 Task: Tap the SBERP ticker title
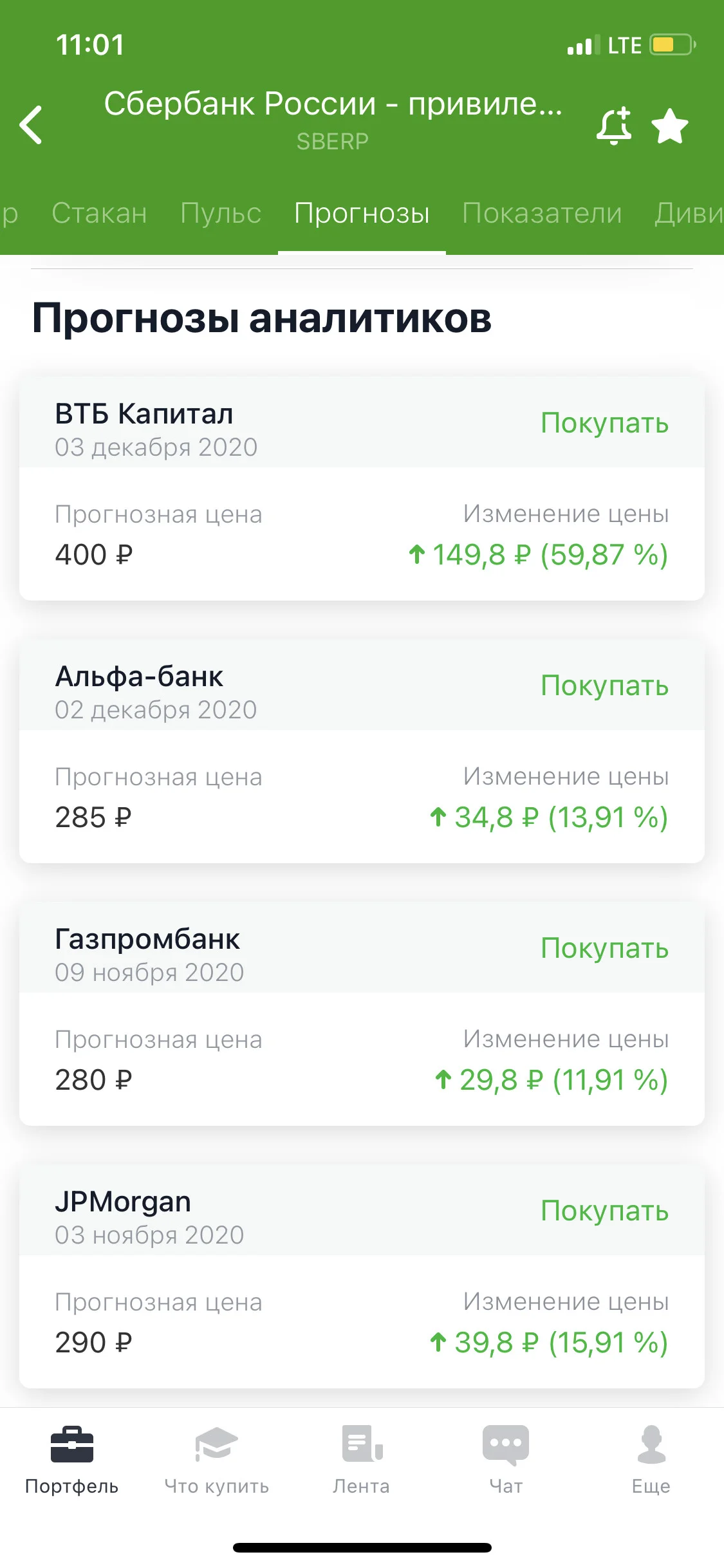pyautogui.click(x=333, y=141)
